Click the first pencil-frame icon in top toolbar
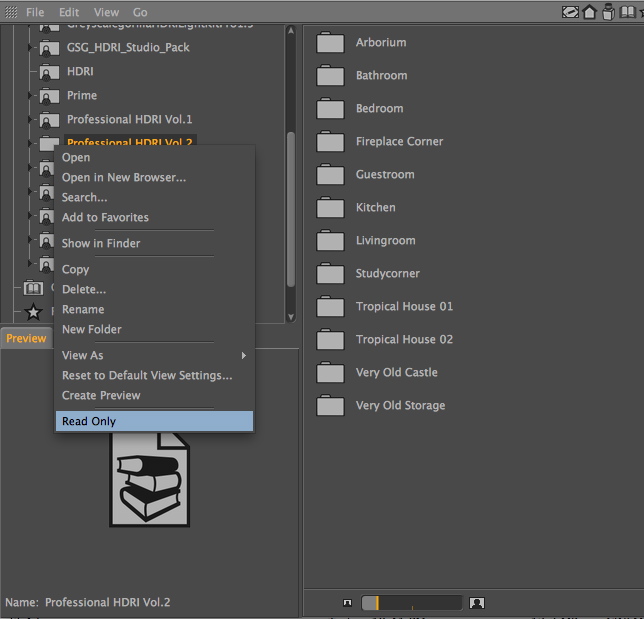Viewport: 644px width, 619px height. 570,12
